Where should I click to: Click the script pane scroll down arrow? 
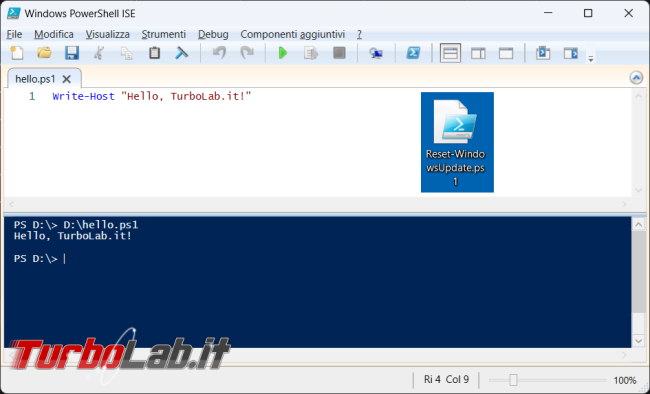coord(638,190)
